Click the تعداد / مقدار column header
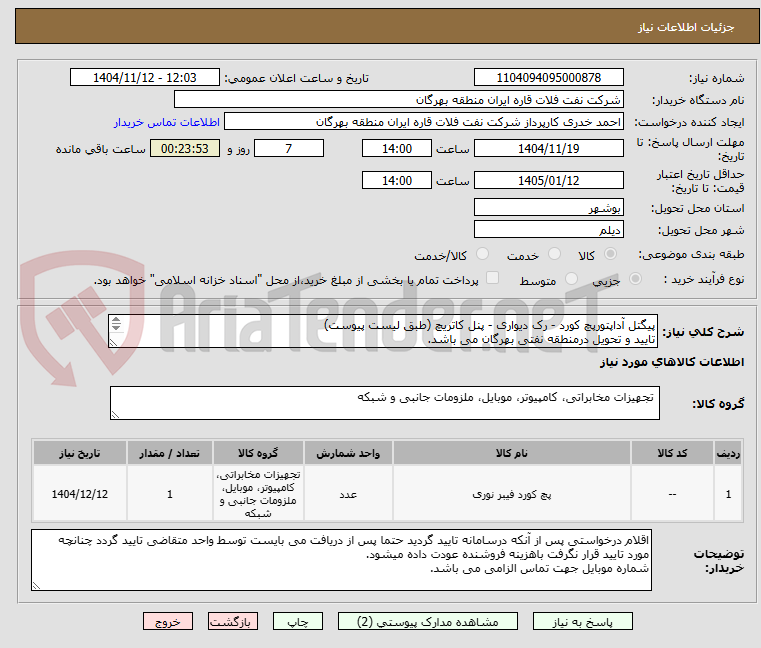The width and height of the screenshot is (761, 648). pyautogui.click(x=170, y=453)
